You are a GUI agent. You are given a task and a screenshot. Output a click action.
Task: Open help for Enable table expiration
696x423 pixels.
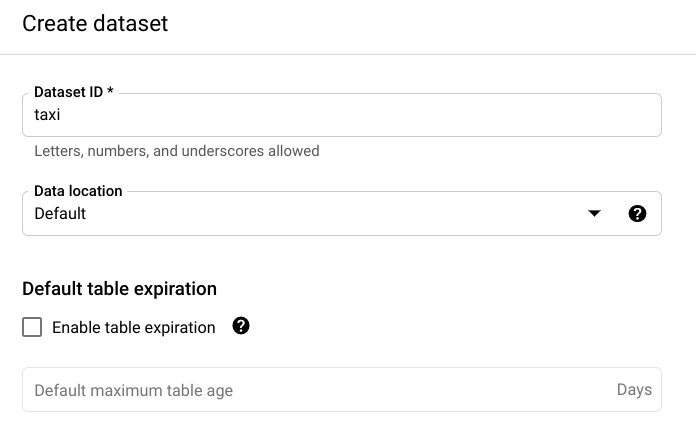click(x=240, y=326)
